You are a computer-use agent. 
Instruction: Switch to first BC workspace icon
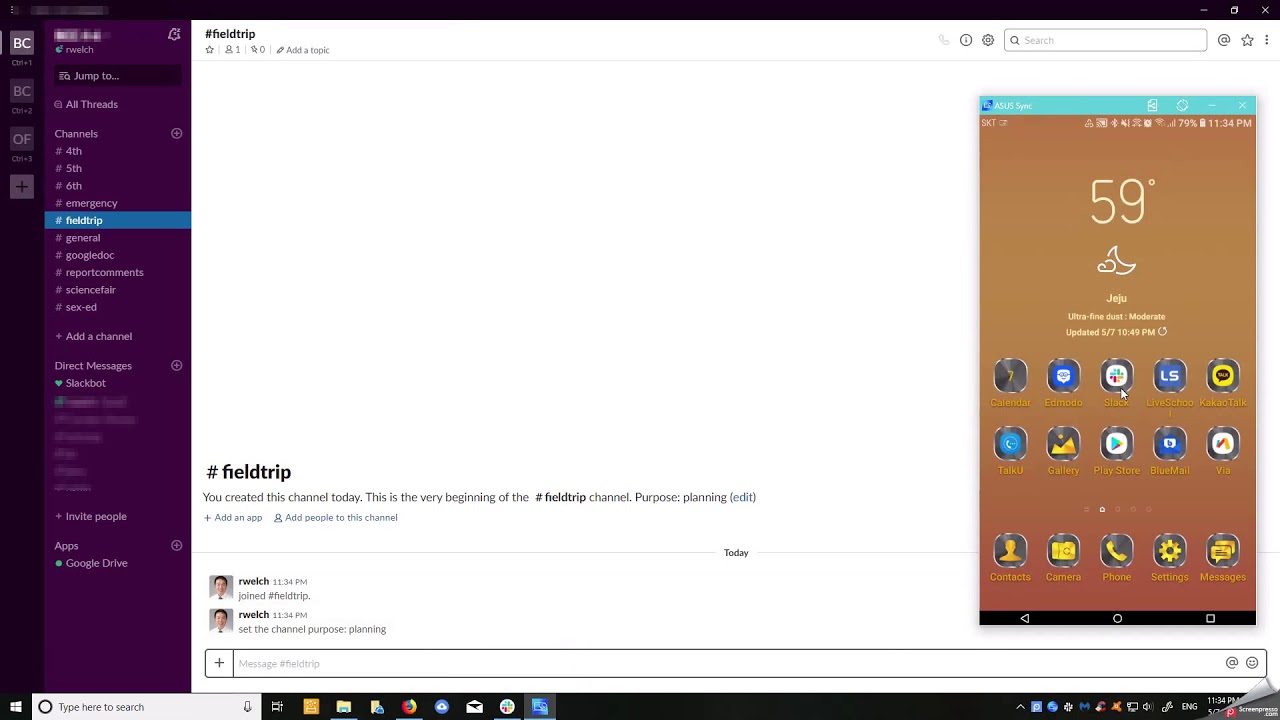[x=21, y=43]
